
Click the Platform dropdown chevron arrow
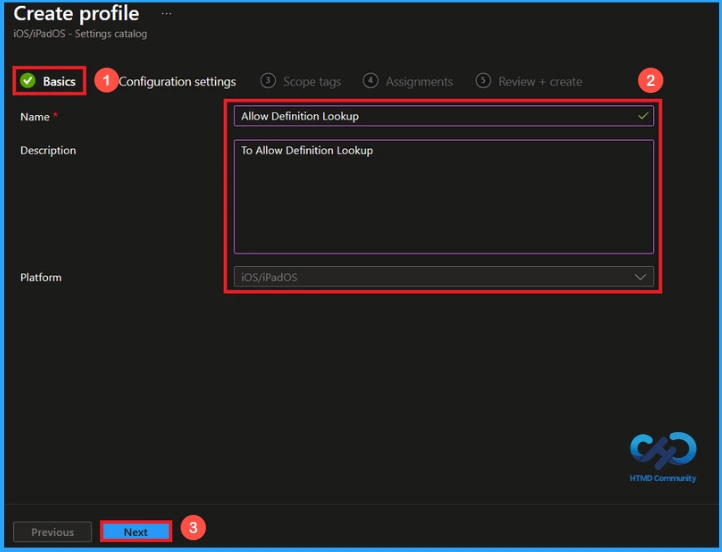tap(640, 277)
